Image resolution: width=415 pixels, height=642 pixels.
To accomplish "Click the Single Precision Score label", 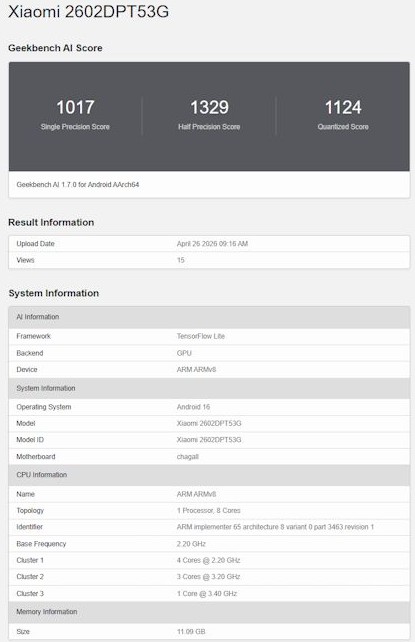I will (x=75, y=127).
